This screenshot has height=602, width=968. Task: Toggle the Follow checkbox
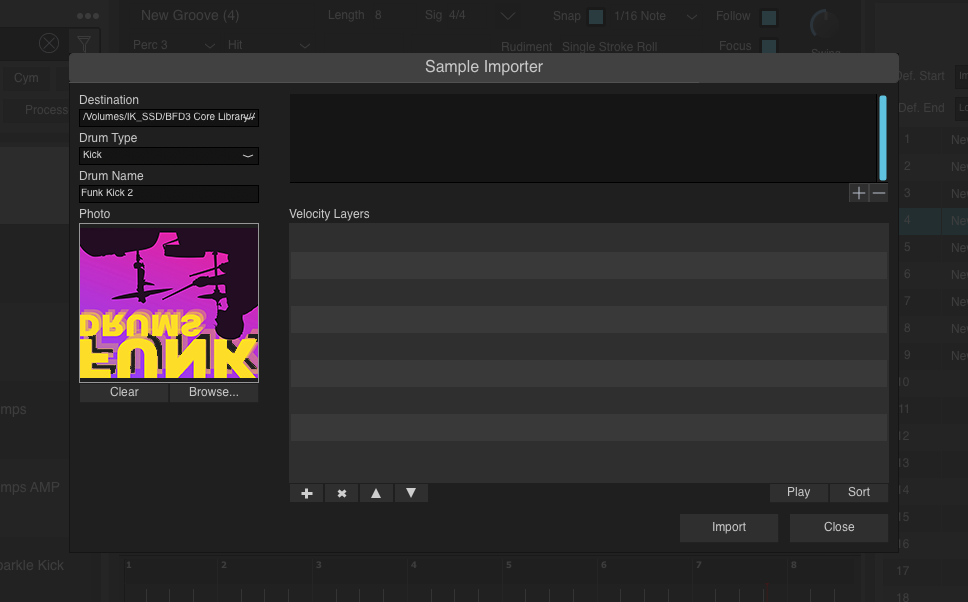(x=769, y=17)
